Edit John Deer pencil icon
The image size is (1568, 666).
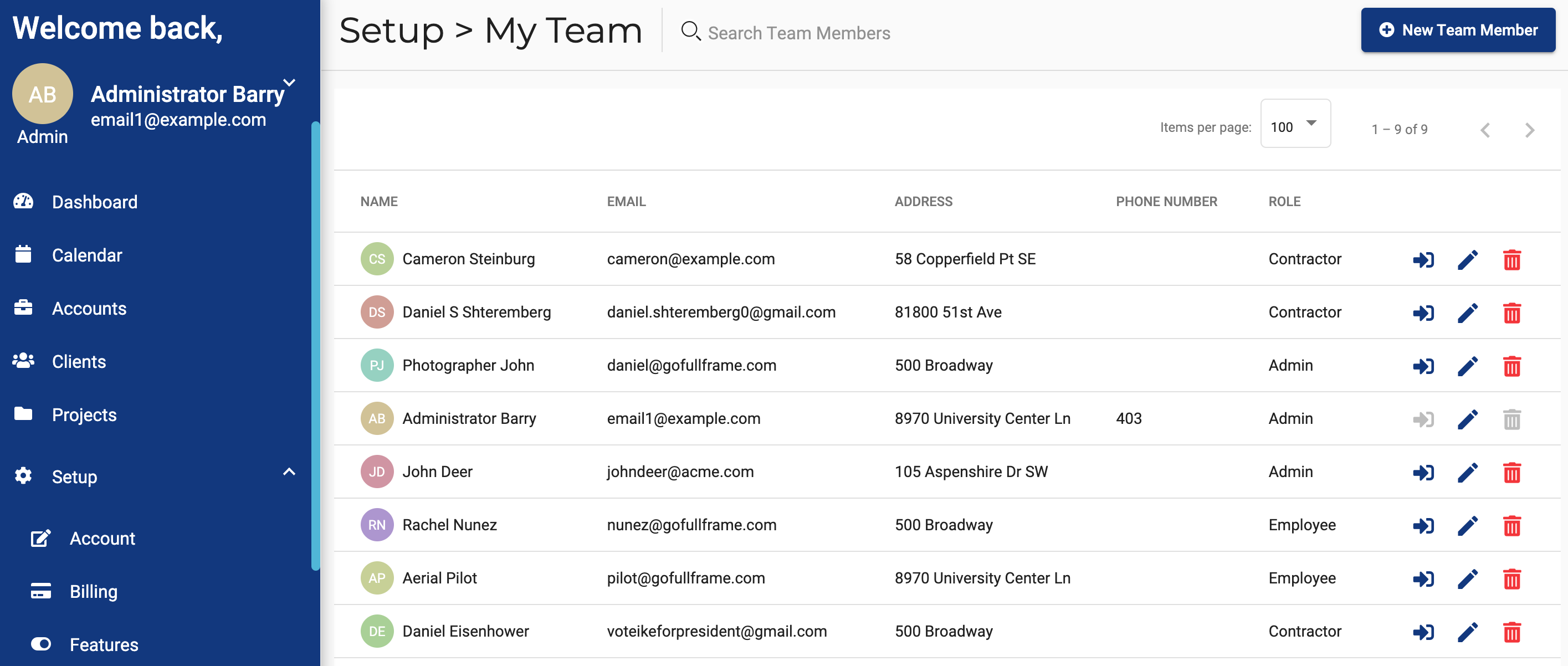pos(1468,473)
